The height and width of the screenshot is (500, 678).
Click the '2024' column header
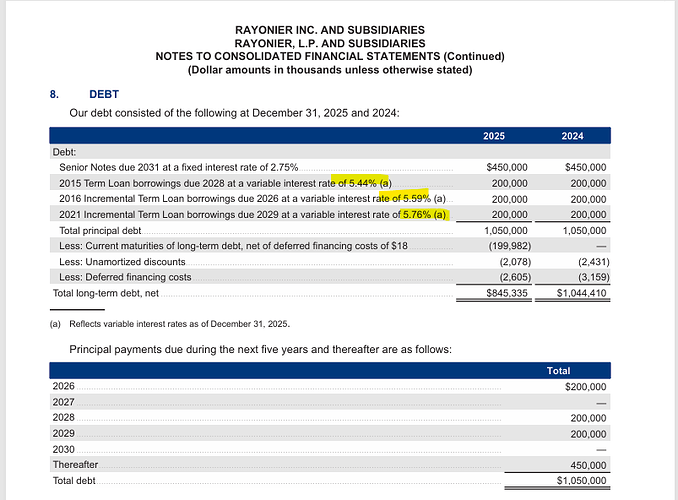point(572,136)
